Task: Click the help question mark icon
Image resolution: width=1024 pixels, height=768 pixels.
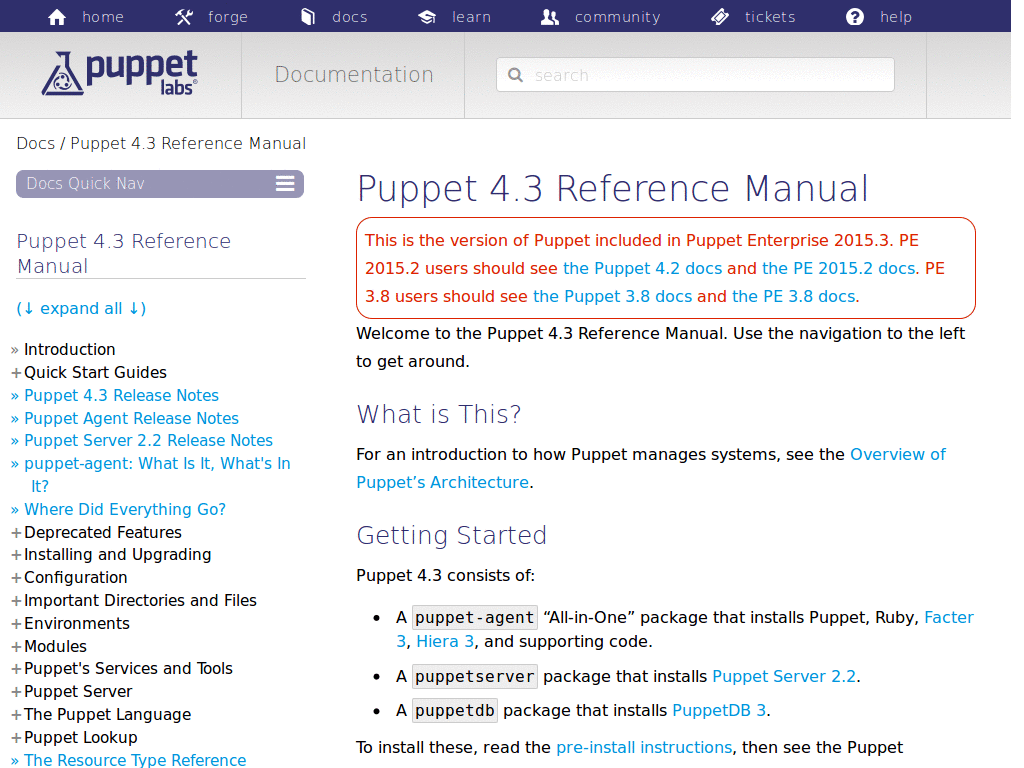Action: [x=855, y=17]
